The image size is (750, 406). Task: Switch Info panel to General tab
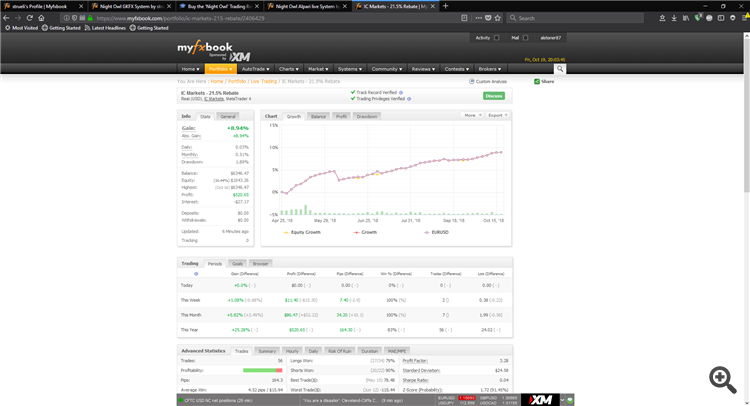[228, 116]
